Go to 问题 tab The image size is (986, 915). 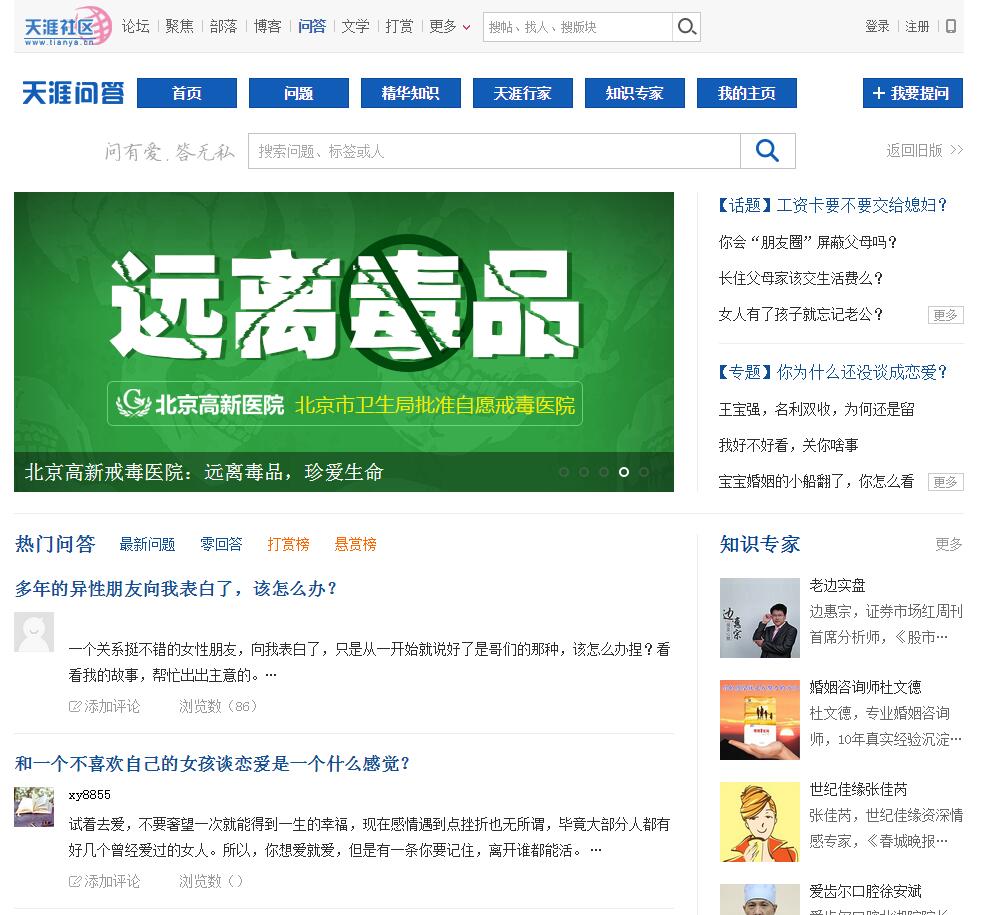[299, 93]
